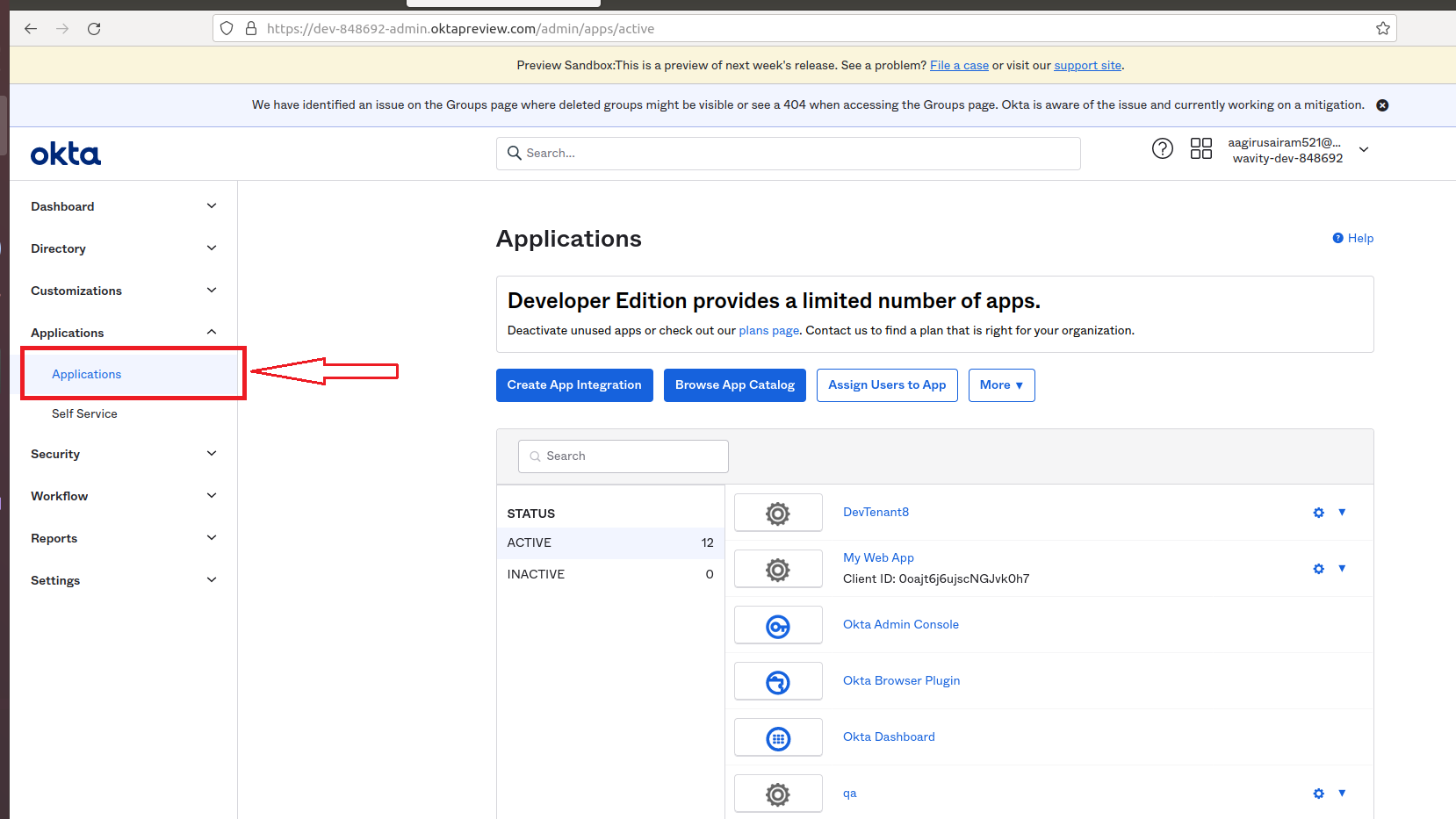Click Okta Dashboard grid icon
1456x819 pixels.
coord(778,737)
